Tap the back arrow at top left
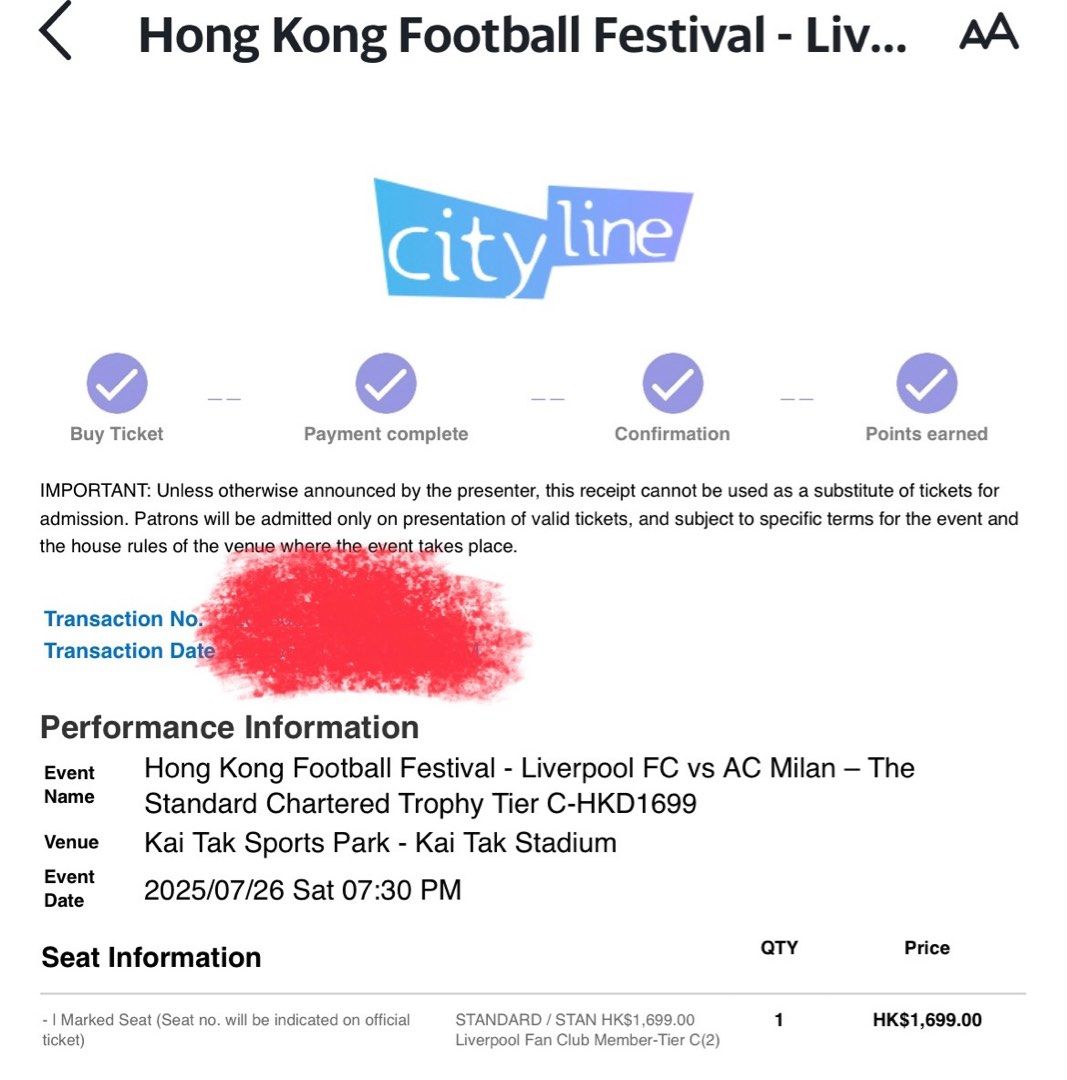1067x1080 pixels. pos(55,33)
